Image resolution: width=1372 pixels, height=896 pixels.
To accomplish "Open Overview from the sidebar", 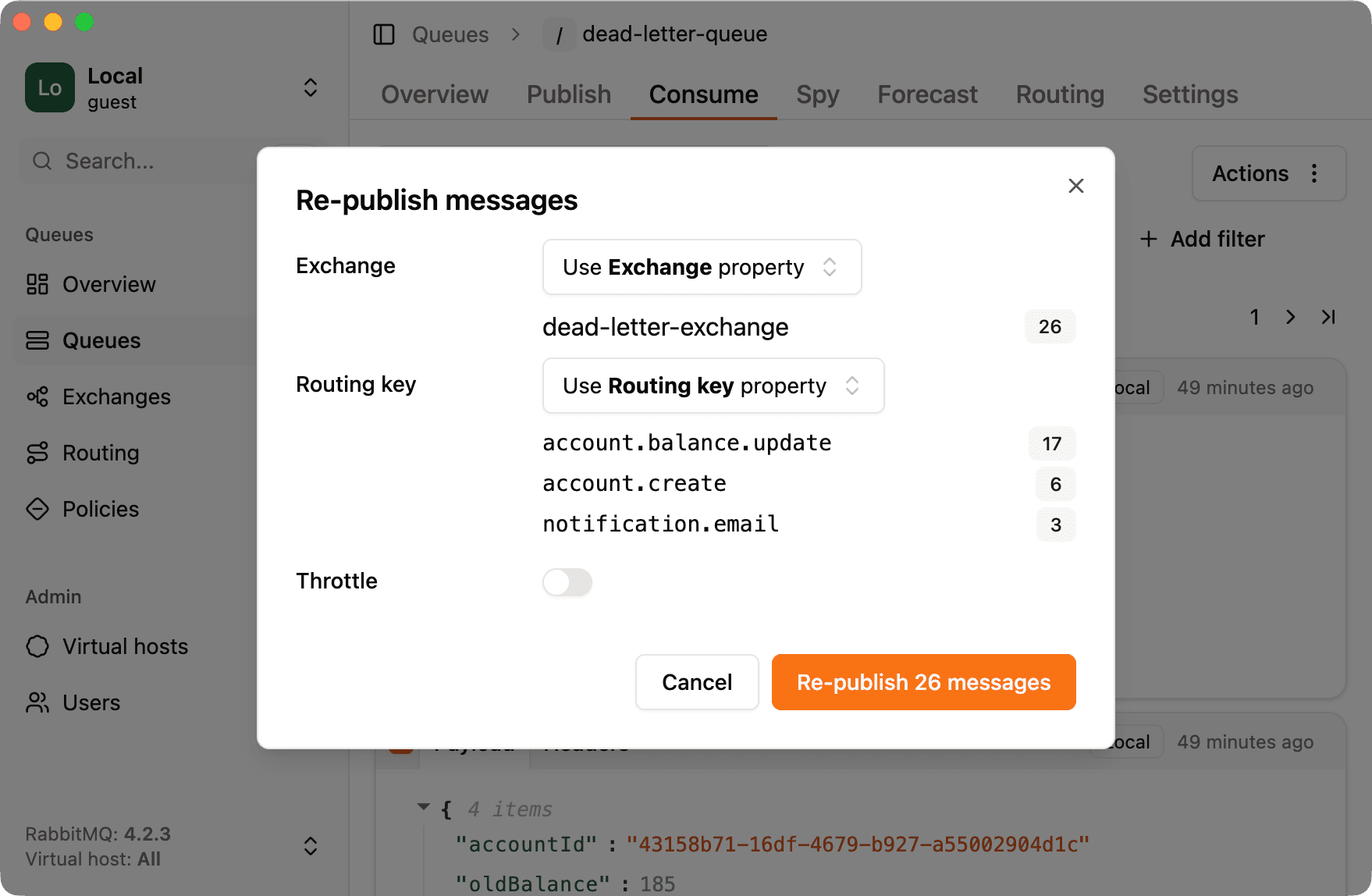I will [108, 284].
